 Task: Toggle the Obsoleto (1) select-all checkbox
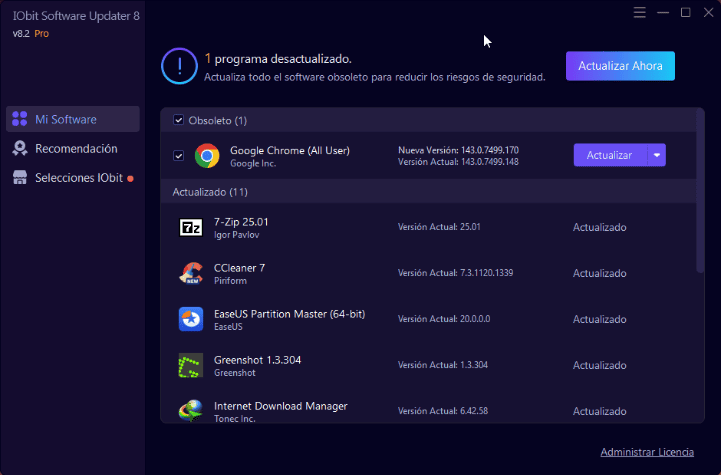[x=178, y=120]
